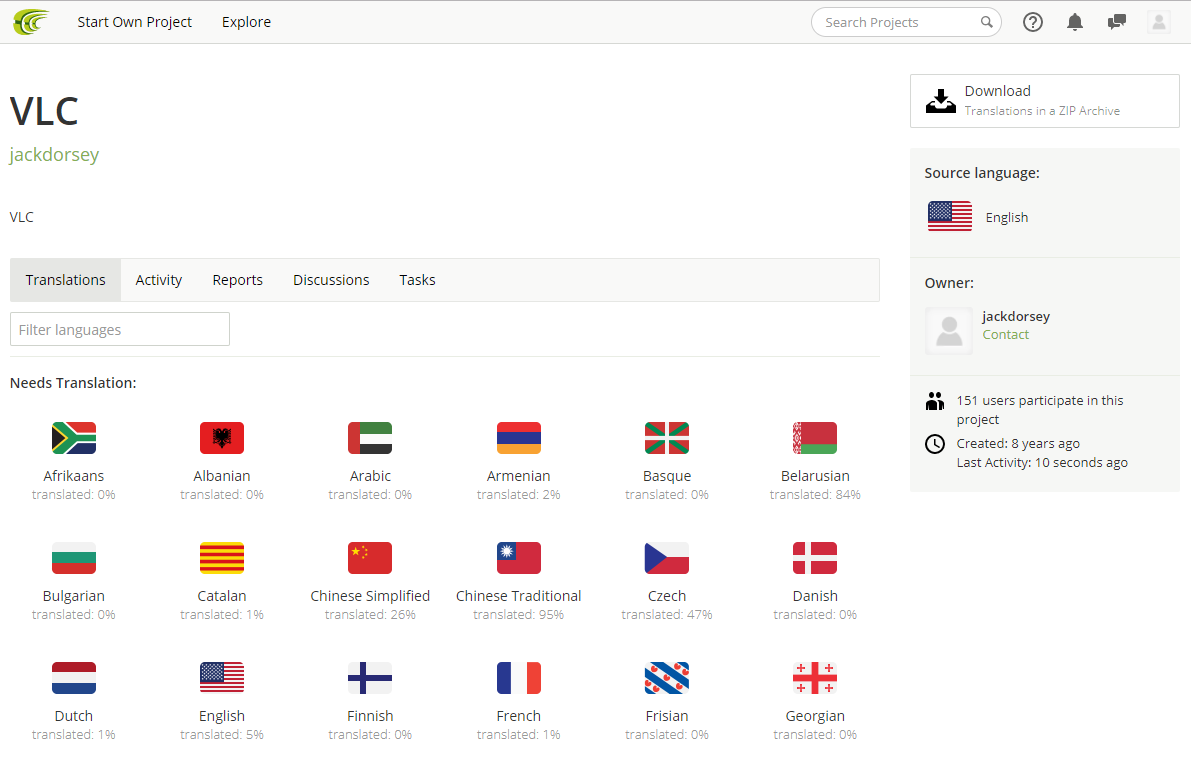Click the Armenian flag icon
Screen dimensions: 1191x770
(519, 438)
